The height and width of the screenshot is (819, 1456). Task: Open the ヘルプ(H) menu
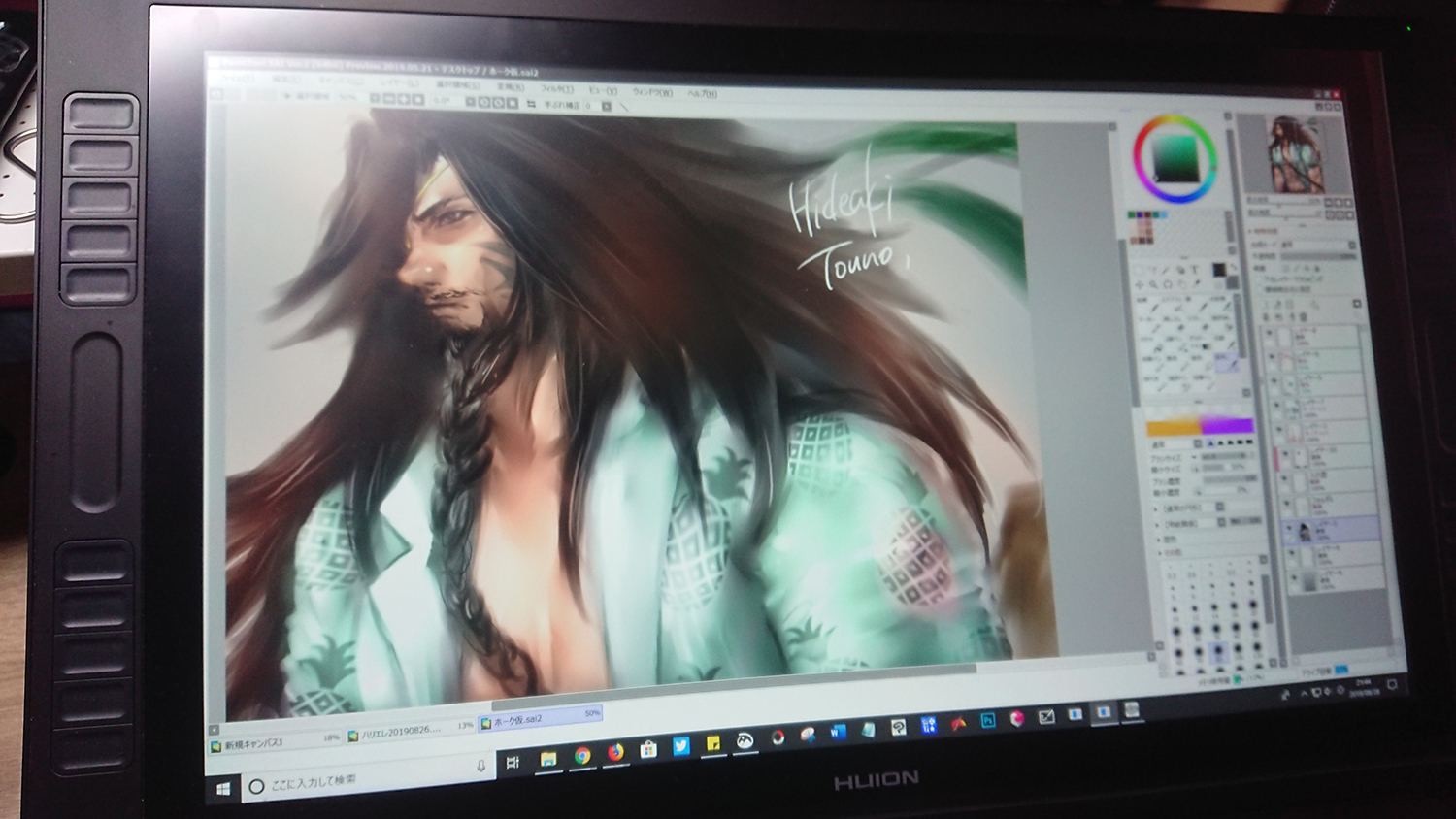pos(702,94)
